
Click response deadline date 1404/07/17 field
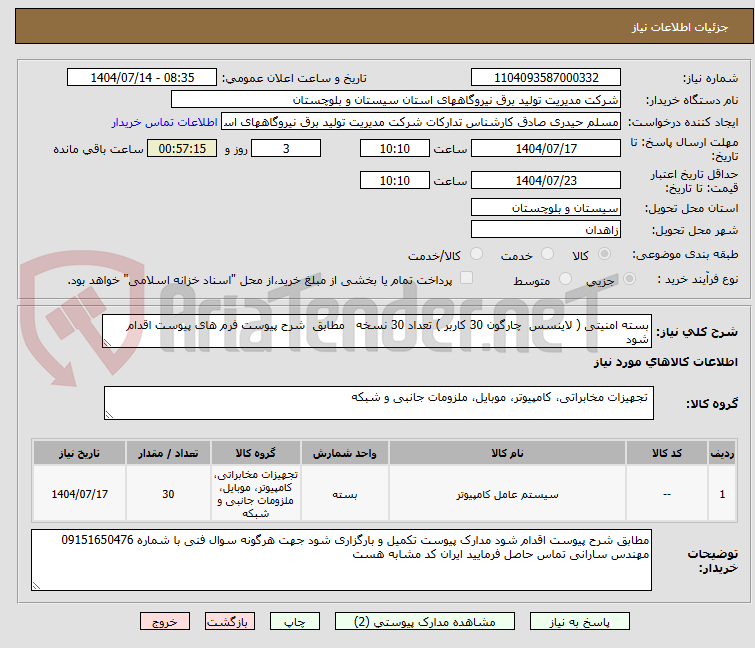click(546, 149)
